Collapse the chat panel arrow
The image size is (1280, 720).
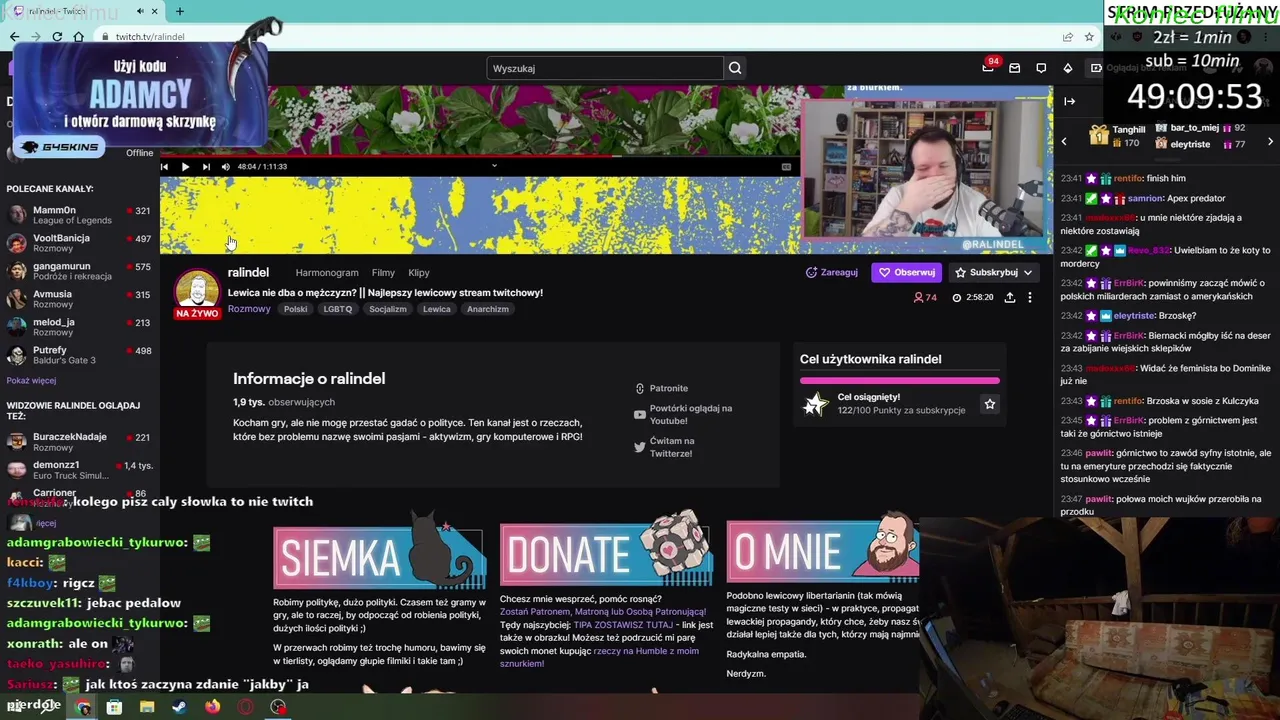pyautogui.click(x=1069, y=101)
